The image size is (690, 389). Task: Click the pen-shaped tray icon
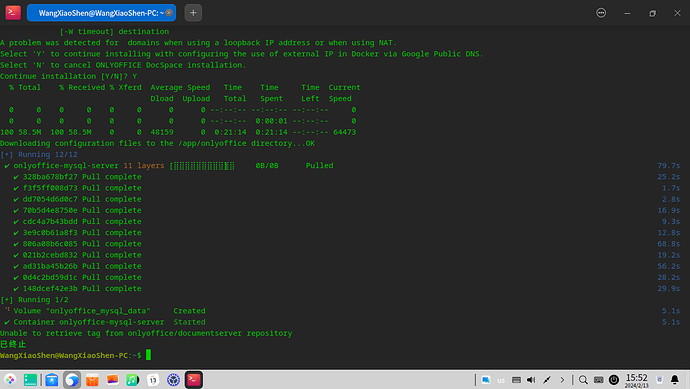point(547,380)
